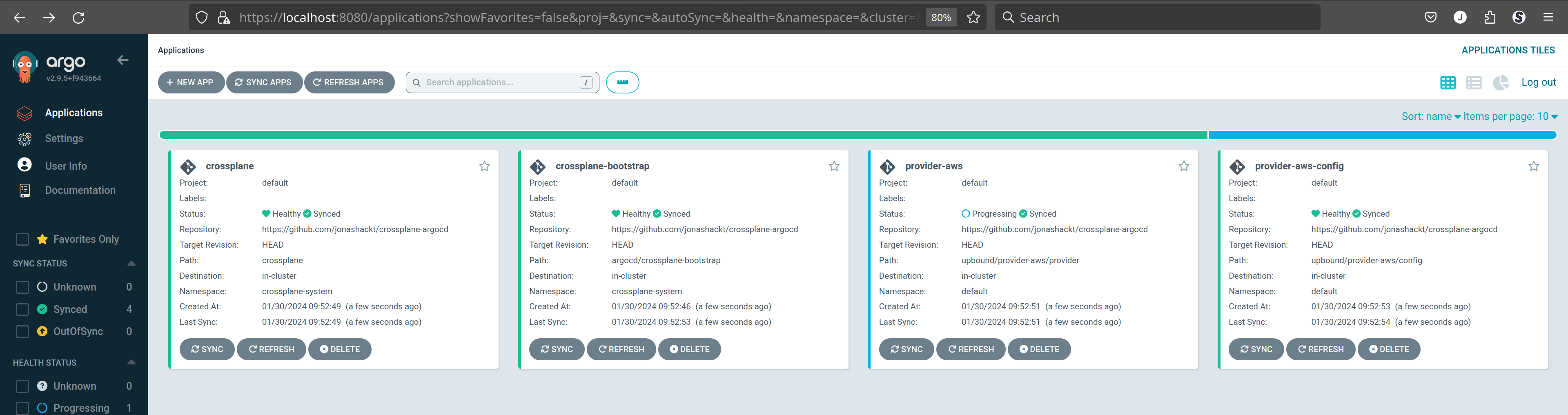Delete the provider-aws application
The image size is (1568, 415).
tap(1039, 349)
